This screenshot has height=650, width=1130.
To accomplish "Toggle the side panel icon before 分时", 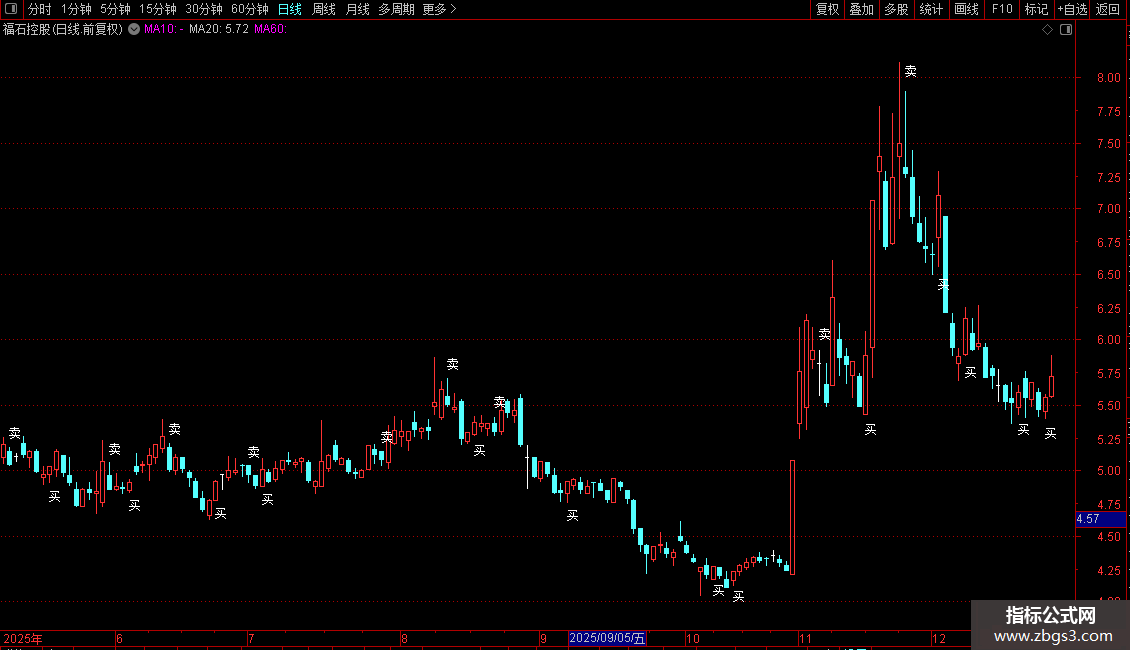I will (x=11, y=9).
